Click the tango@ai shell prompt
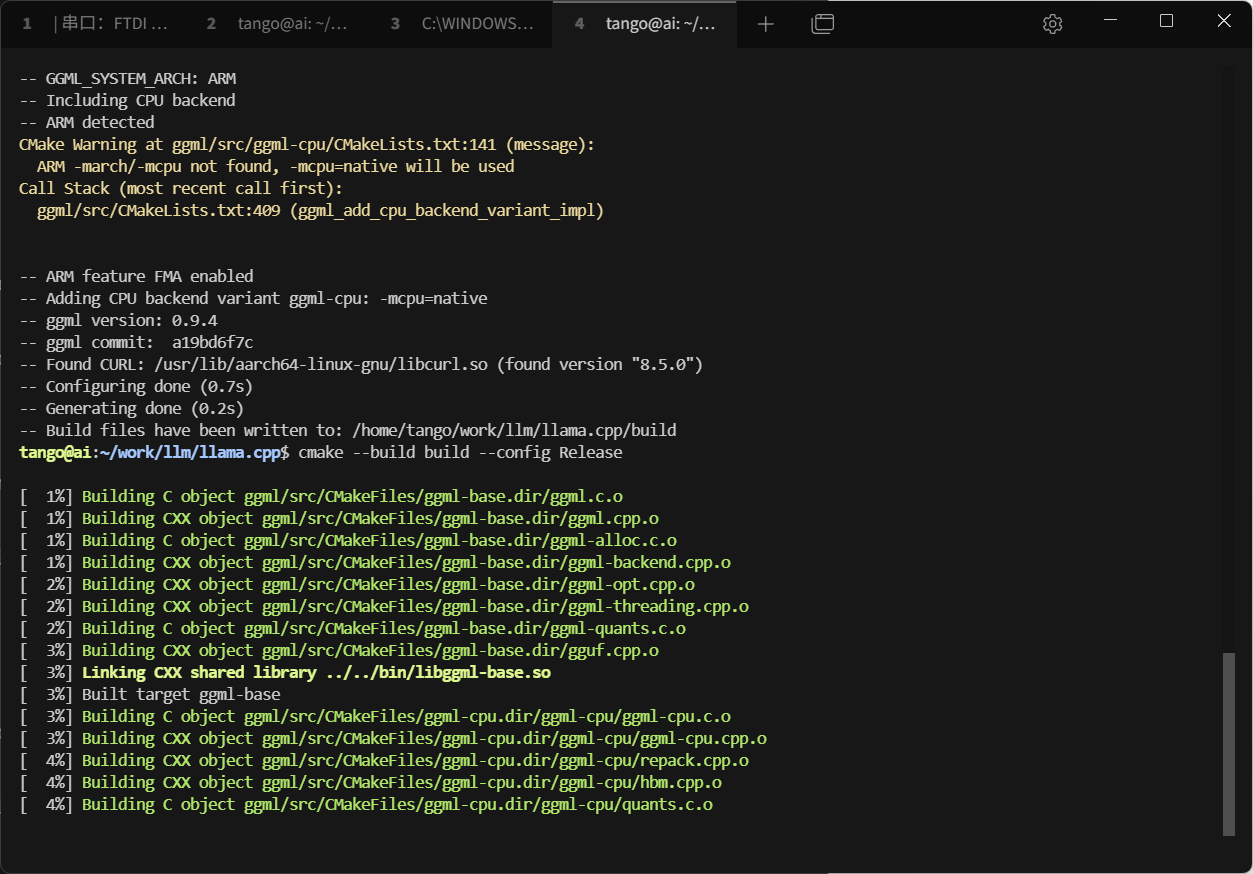 click(153, 453)
